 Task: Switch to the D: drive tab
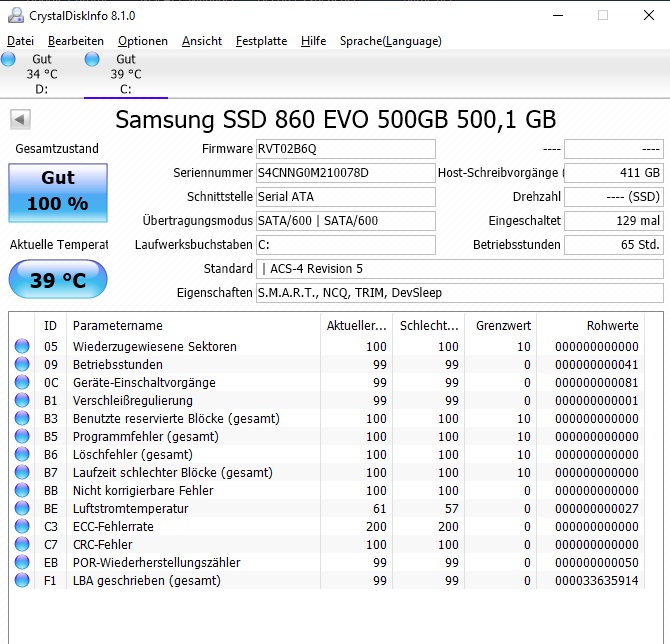tap(41, 74)
